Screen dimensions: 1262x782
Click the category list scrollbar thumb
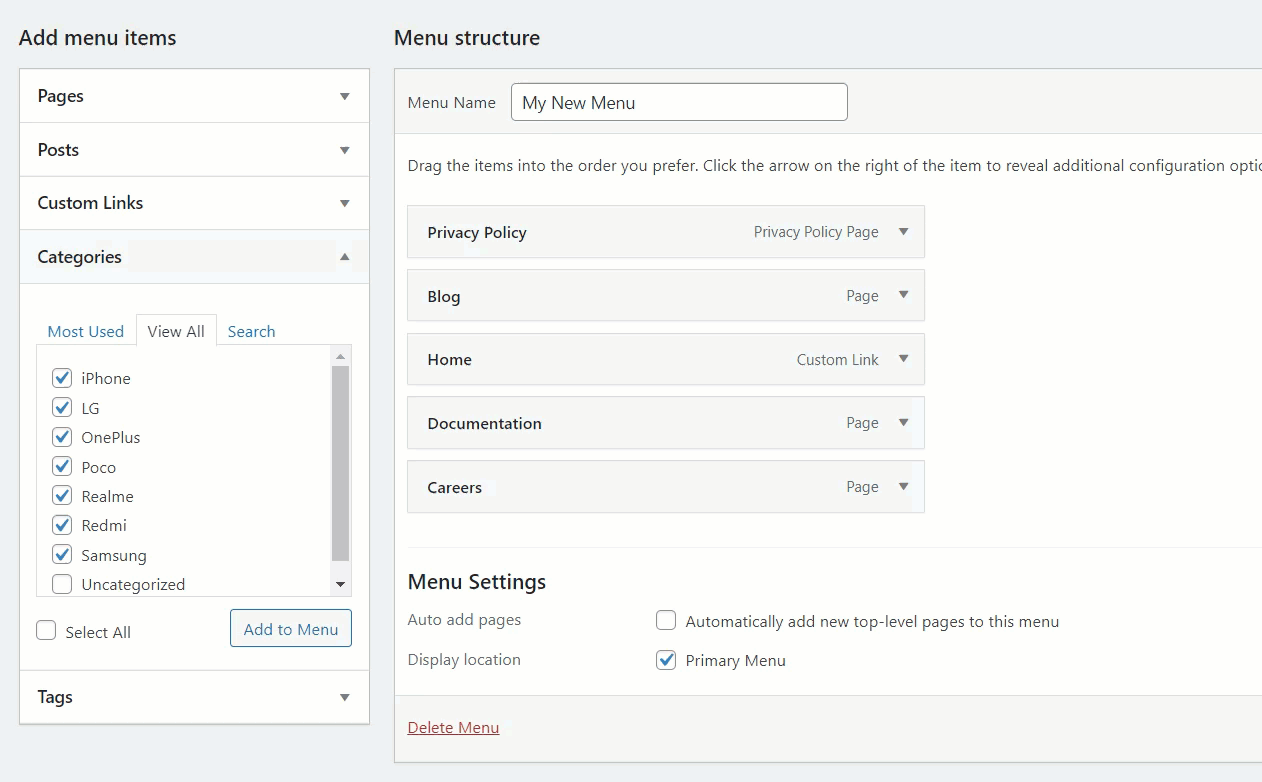[x=340, y=463]
